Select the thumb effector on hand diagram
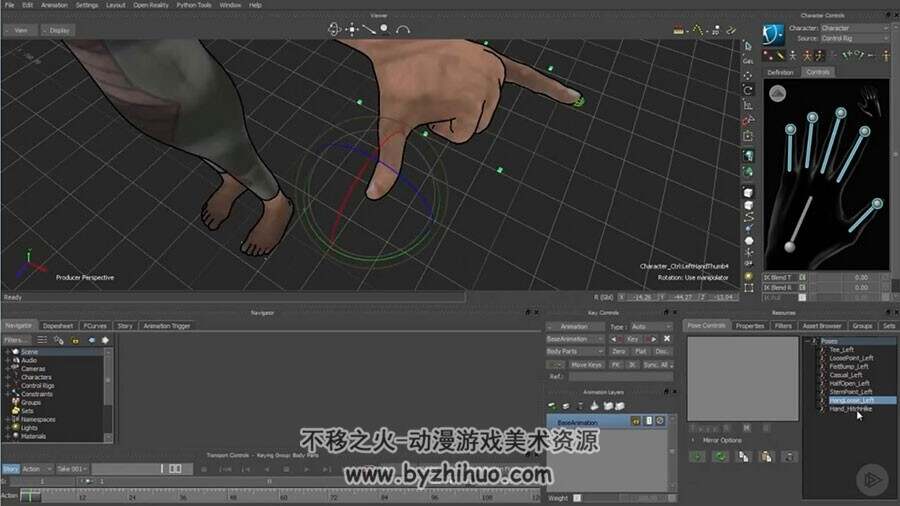The height and width of the screenshot is (506, 900). pos(877,204)
